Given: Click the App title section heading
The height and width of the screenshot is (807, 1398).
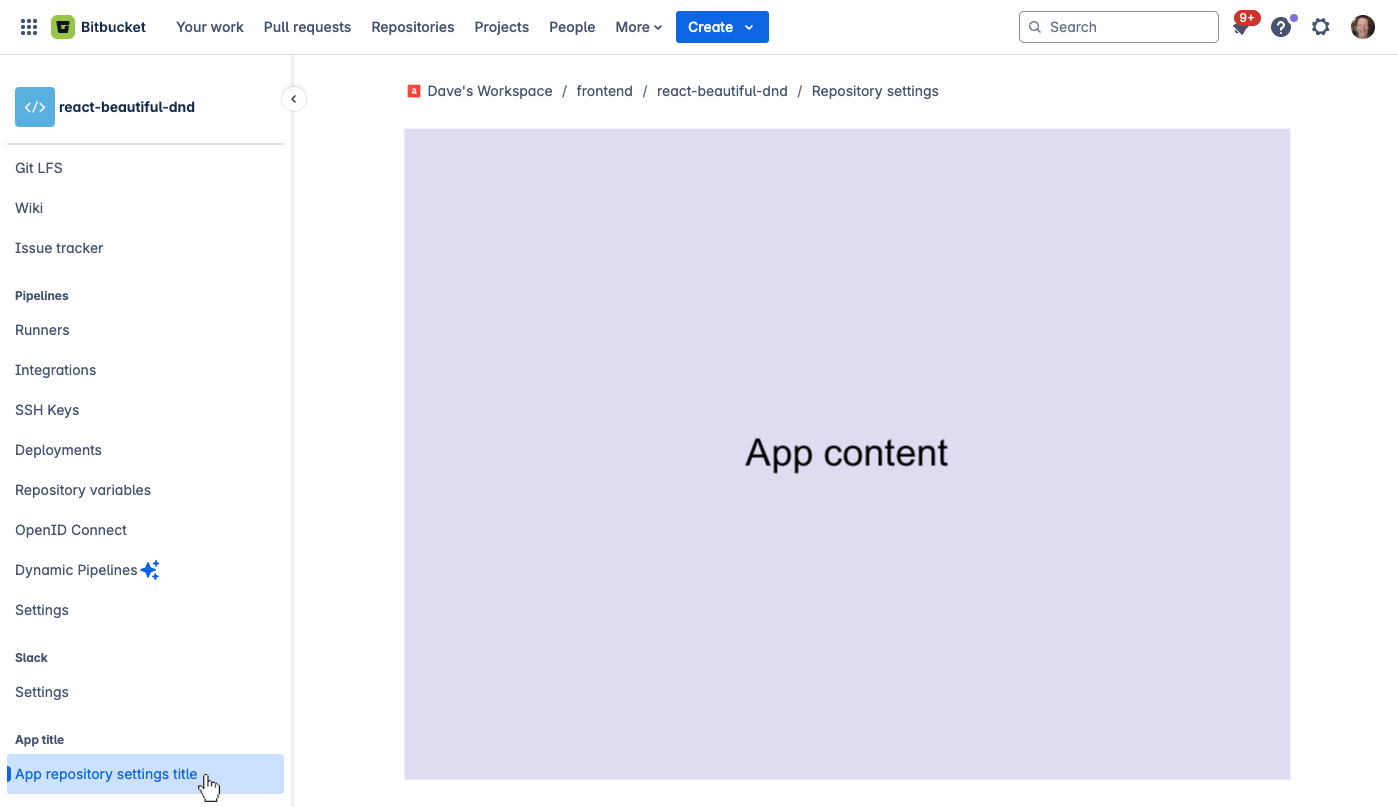Looking at the screenshot, I should (x=39, y=740).
